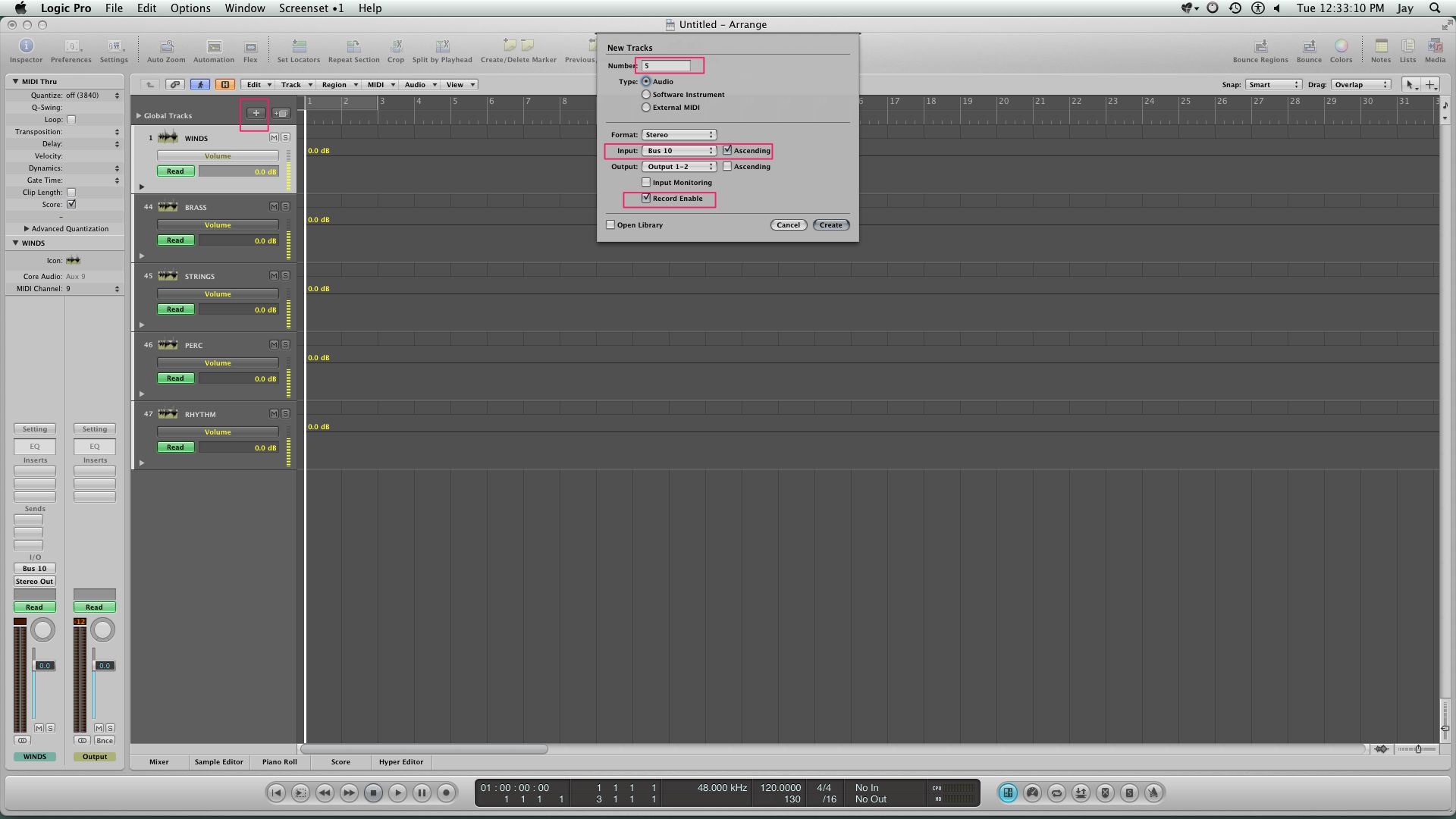Image resolution: width=1456 pixels, height=819 pixels.
Task: Click the duplicate track button beside plus
Action: [x=281, y=113]
